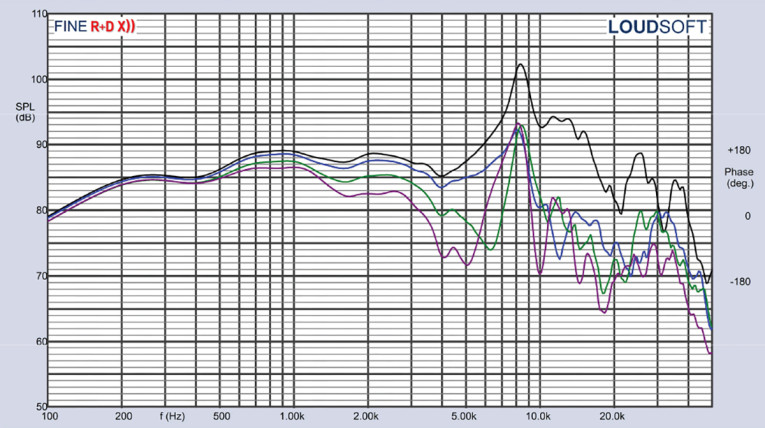Click the 50 dB axis label
765x428 pixels.
(40, 406)
